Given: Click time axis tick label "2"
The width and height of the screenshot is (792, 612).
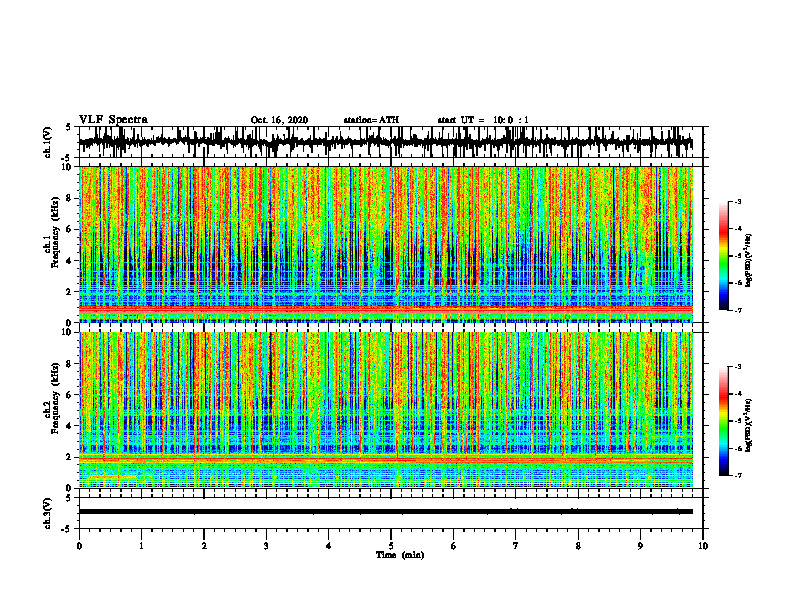Looking at the screenshot, I should tap(204, 546).
